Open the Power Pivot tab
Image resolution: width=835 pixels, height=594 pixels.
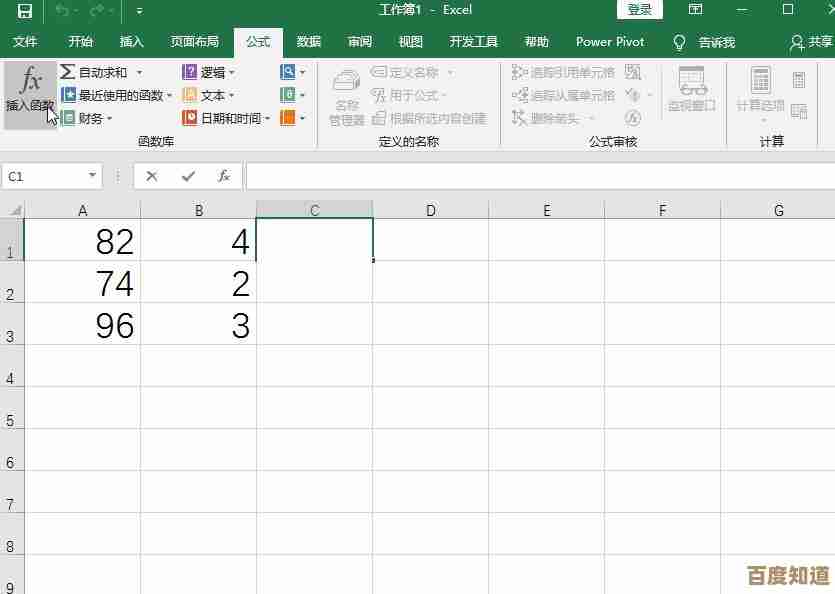pos(609,42)
